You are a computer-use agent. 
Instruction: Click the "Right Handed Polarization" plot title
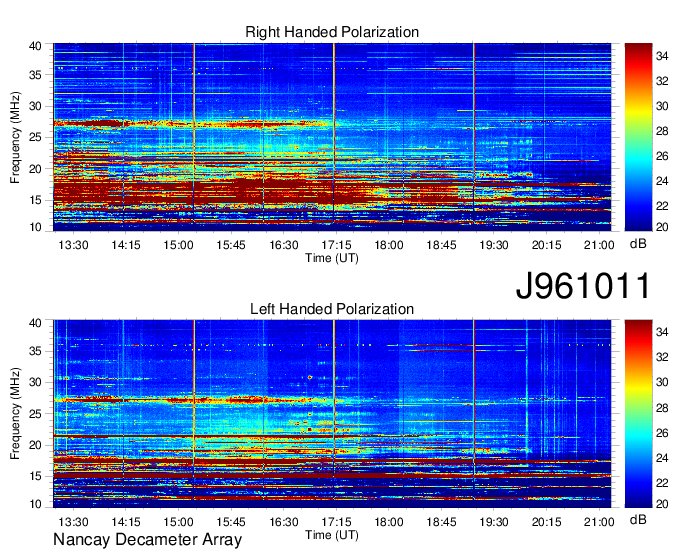point(332,32)
